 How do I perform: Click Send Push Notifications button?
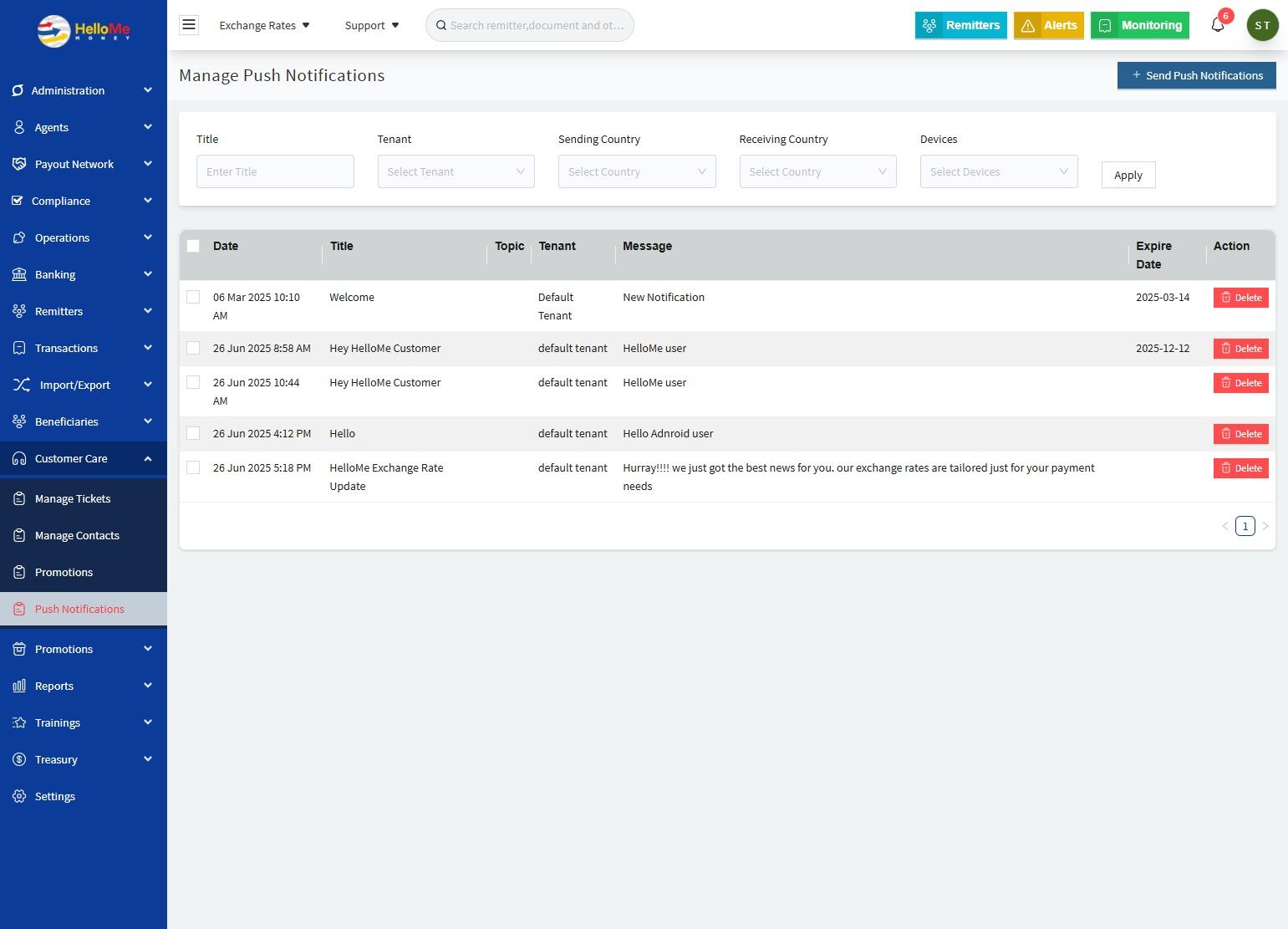coord(1197,75)
